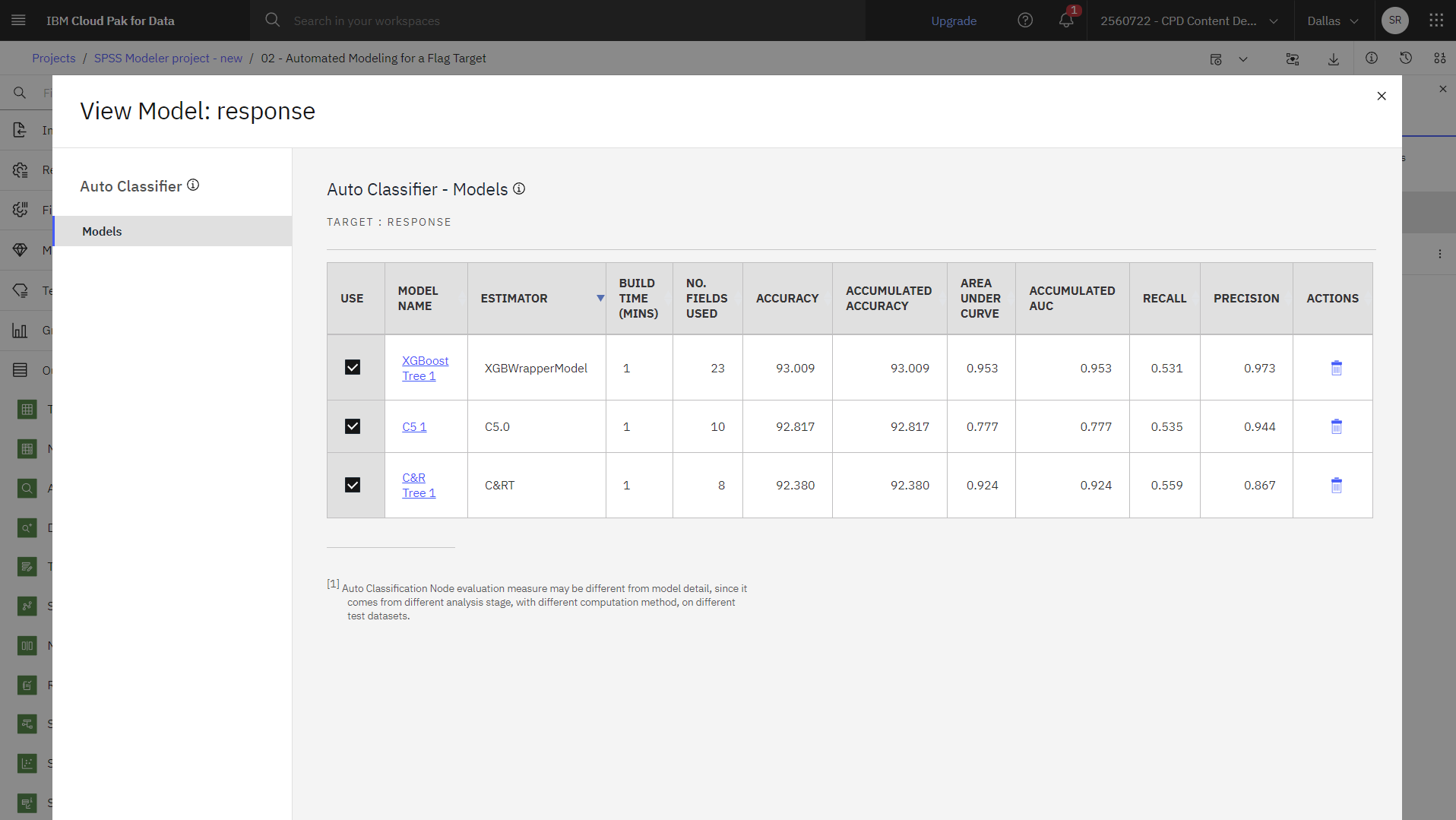
Task: Click the Area Under Curve column header
Action: tap(980, 298)
